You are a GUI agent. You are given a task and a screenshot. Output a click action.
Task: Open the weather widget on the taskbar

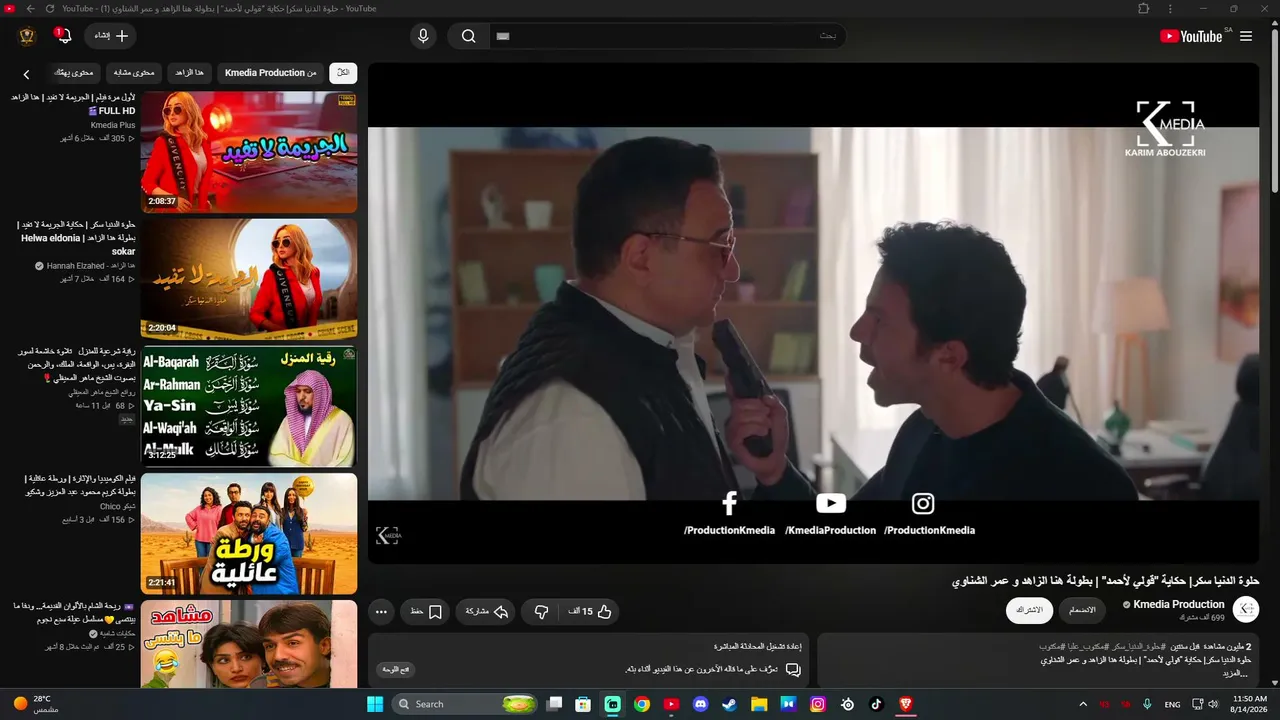(36, 704)
